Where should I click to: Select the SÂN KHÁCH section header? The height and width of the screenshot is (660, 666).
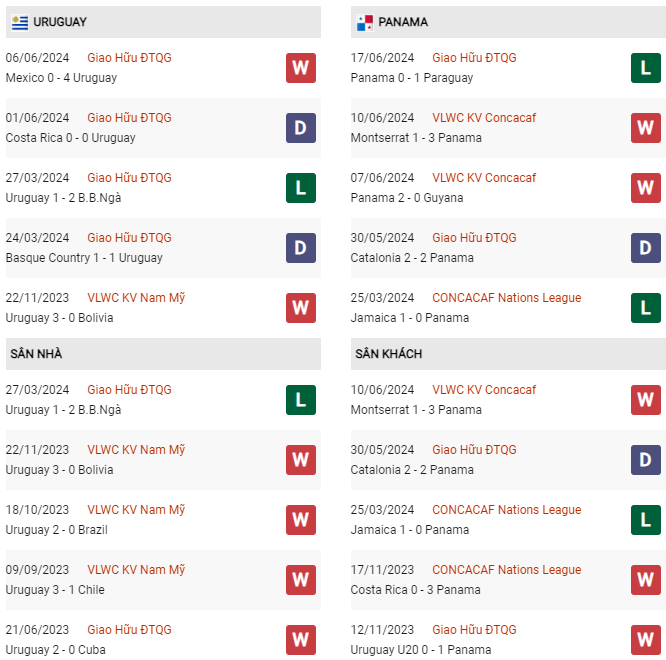(x=388, y=354)
